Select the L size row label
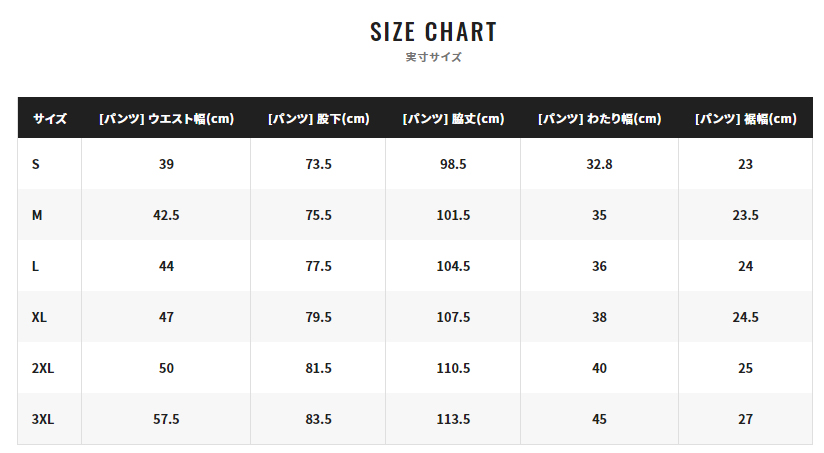Screen dimensions: 824x453 pyautogui.click(x=36, y=266)
